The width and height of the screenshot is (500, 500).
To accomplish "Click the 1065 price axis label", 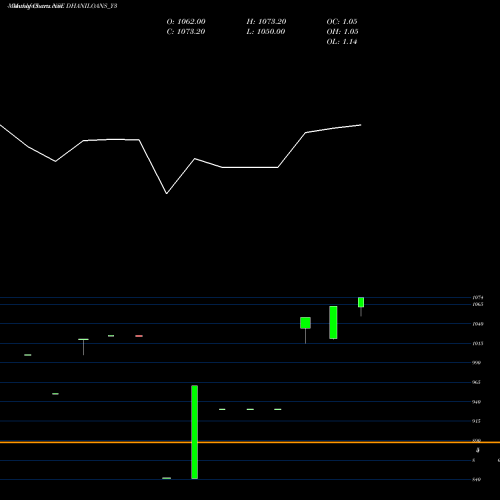I will (478, 304).
